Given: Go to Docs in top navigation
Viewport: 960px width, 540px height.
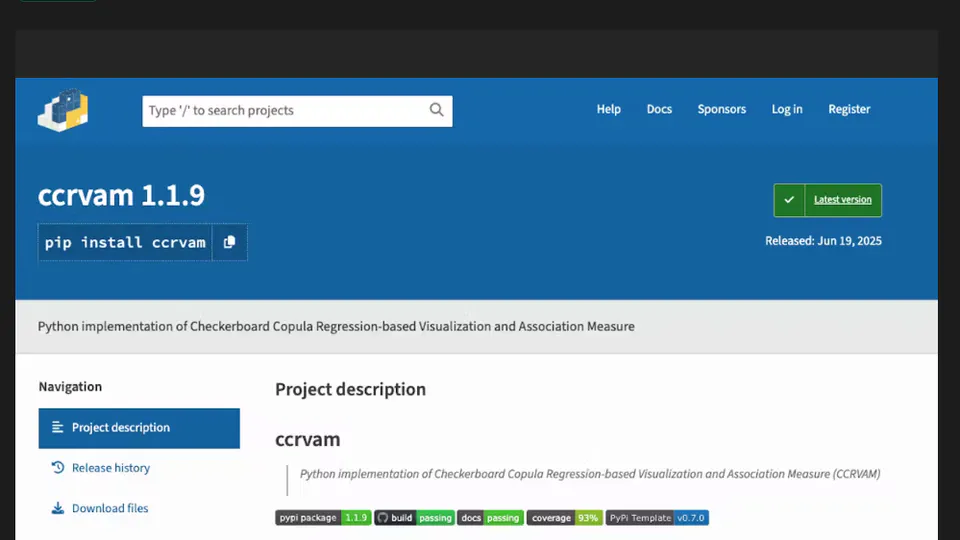Looking at the screenshot, I should [659, 109].
